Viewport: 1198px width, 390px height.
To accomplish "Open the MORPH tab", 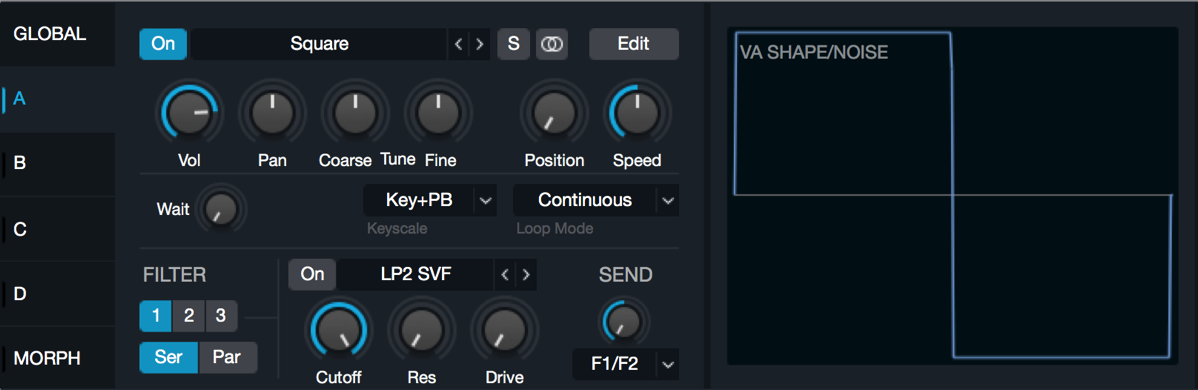I will 57,358.
